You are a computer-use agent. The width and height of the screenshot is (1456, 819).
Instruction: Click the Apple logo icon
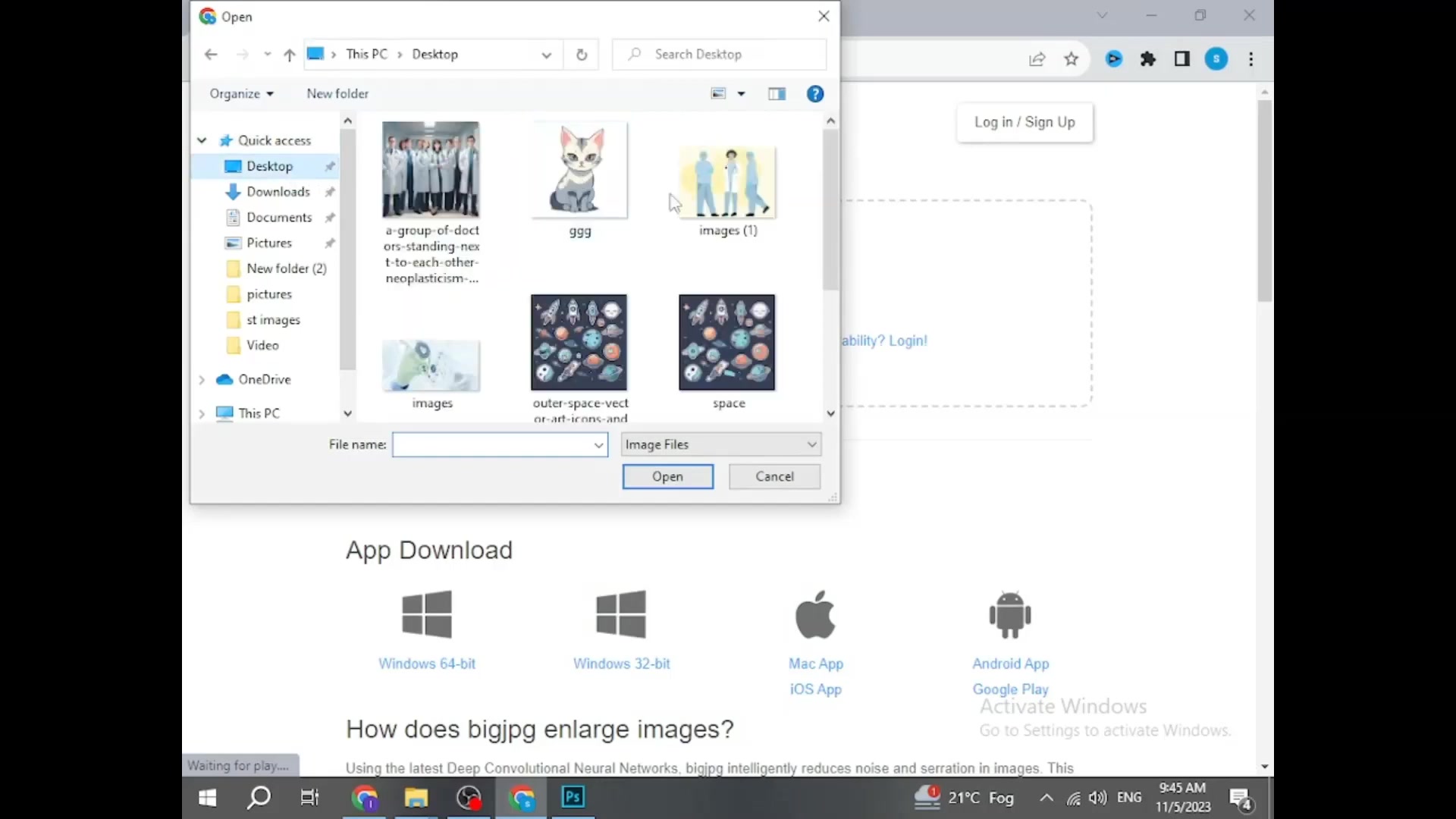(816, 613)
